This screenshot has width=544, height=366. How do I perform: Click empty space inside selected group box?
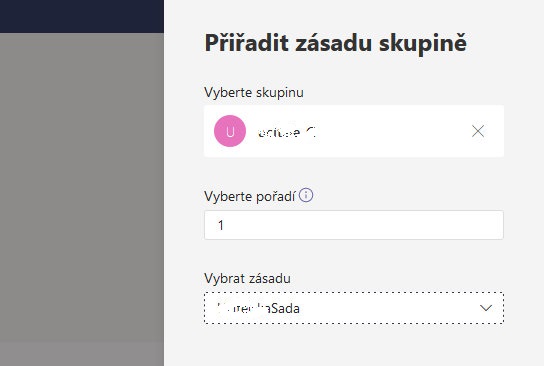[392, 131]
